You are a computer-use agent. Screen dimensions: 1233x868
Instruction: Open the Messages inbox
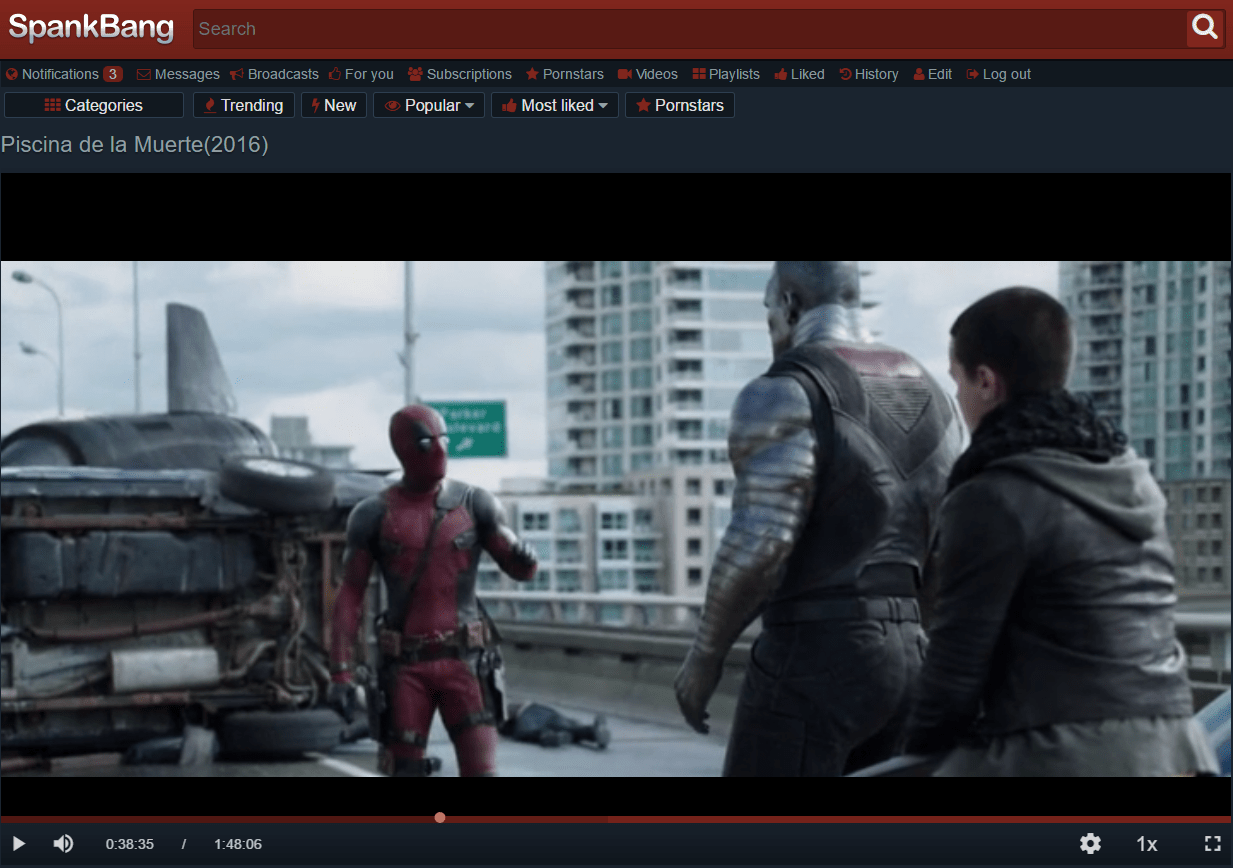(x=178, y=74)
